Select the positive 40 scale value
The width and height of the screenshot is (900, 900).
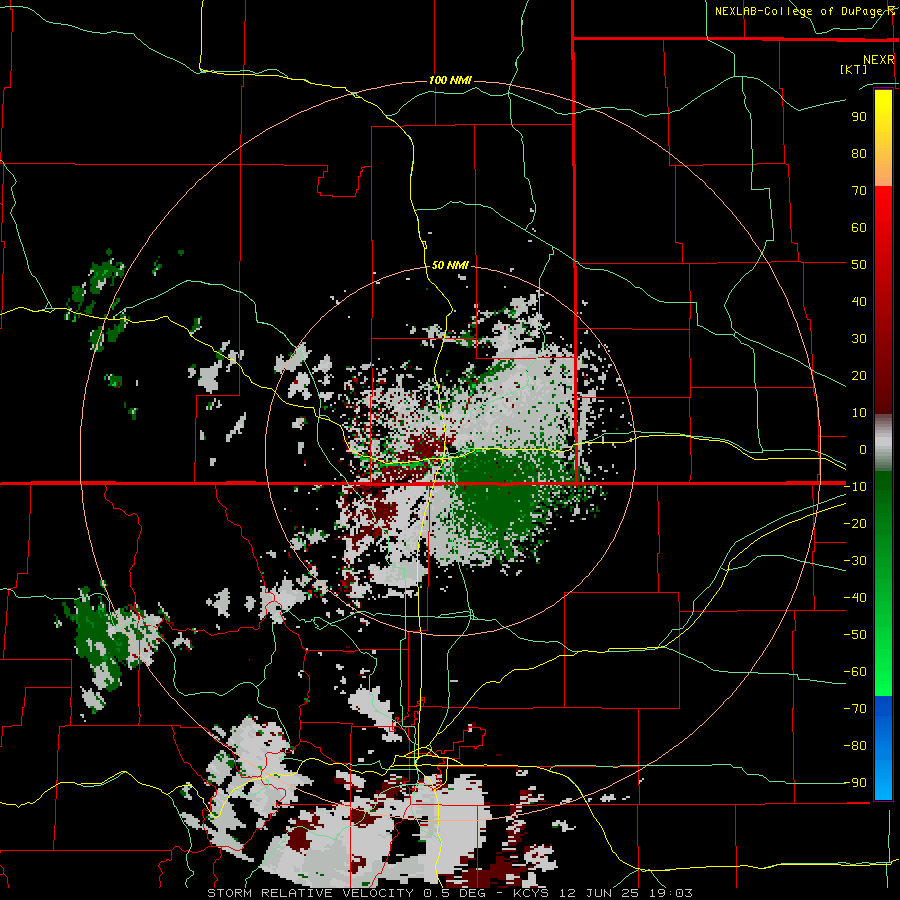point(859,301)
